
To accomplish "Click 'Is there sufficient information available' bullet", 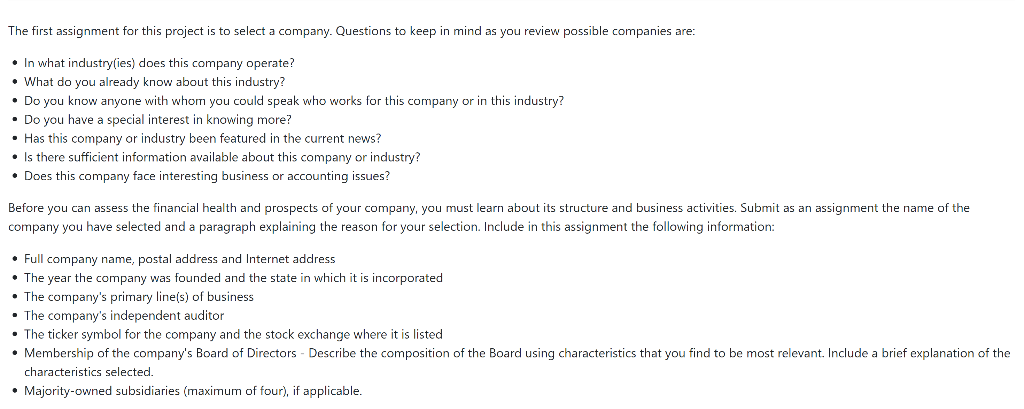I will [x=222, y=157].
